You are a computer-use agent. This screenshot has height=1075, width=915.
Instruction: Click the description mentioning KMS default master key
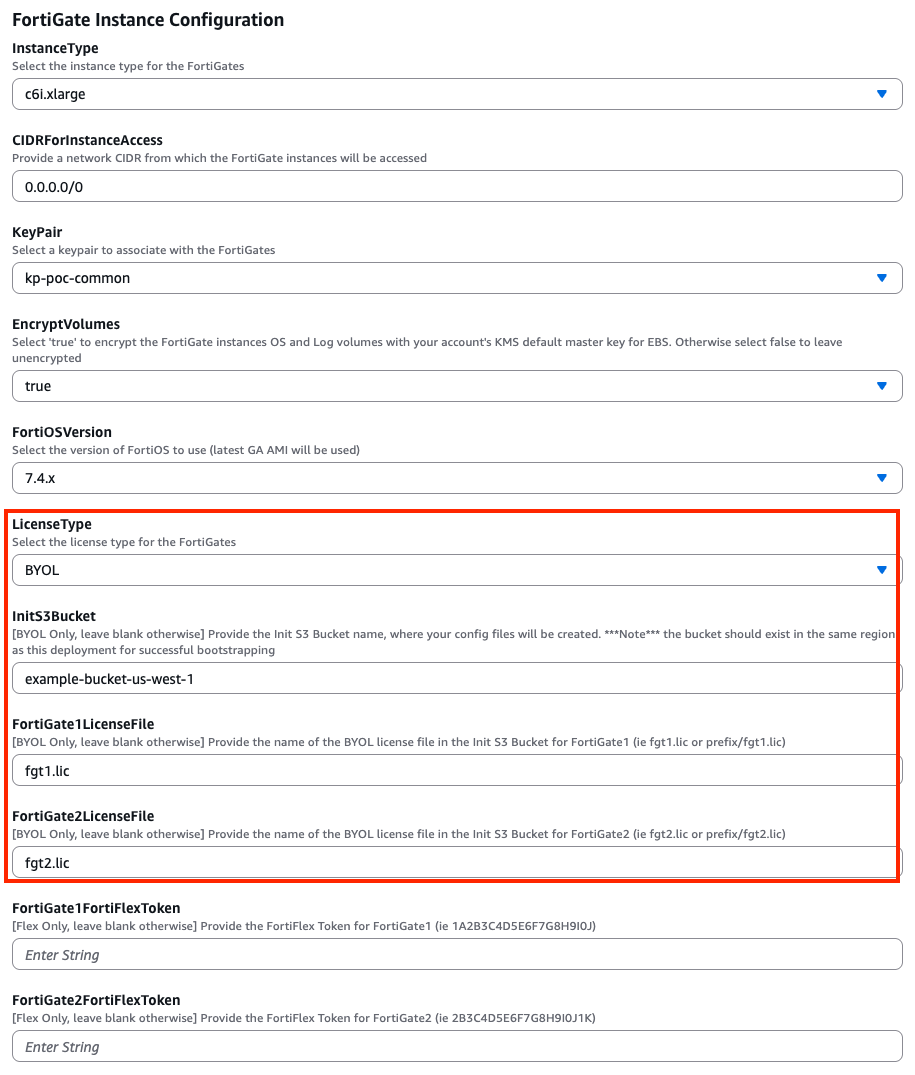click(427, 350)
